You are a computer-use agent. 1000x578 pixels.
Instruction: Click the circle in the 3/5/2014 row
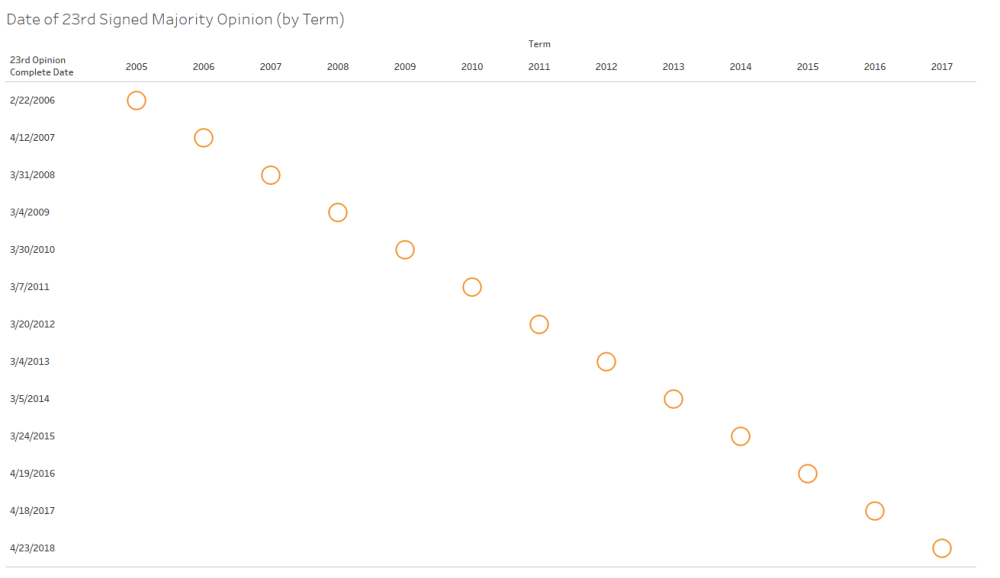click(673, 399)
